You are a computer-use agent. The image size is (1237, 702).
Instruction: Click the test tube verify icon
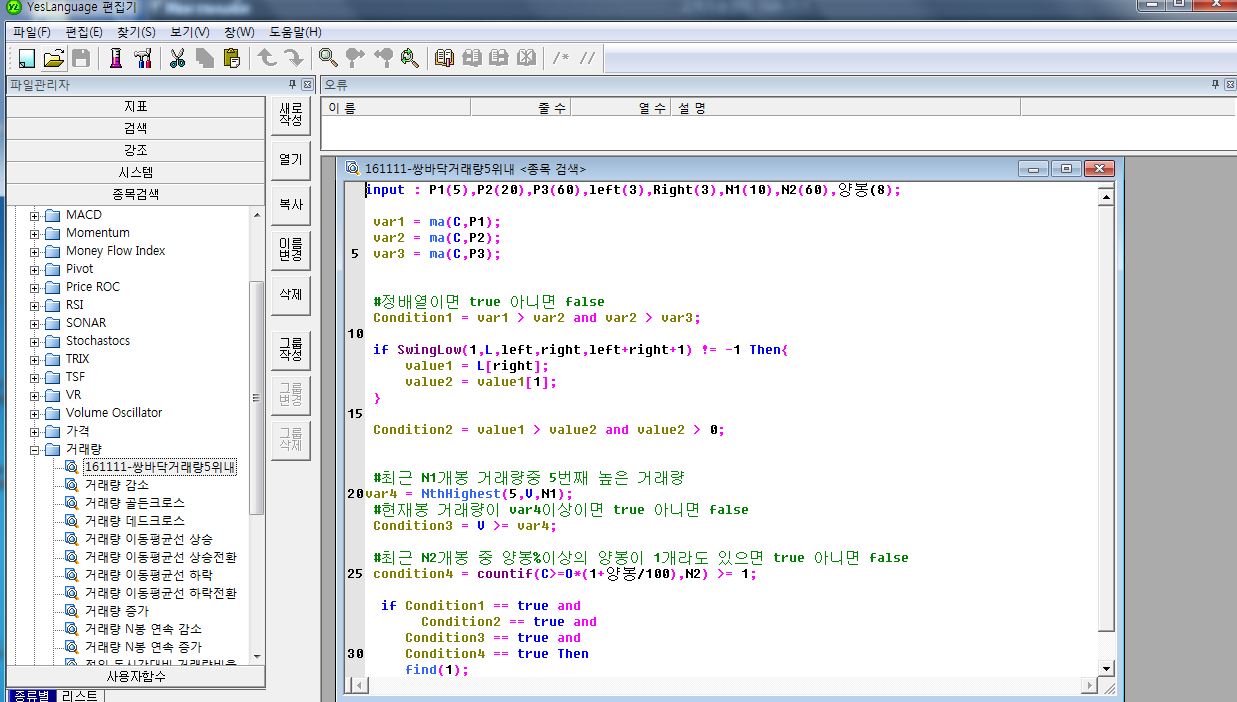coord(116,58)
